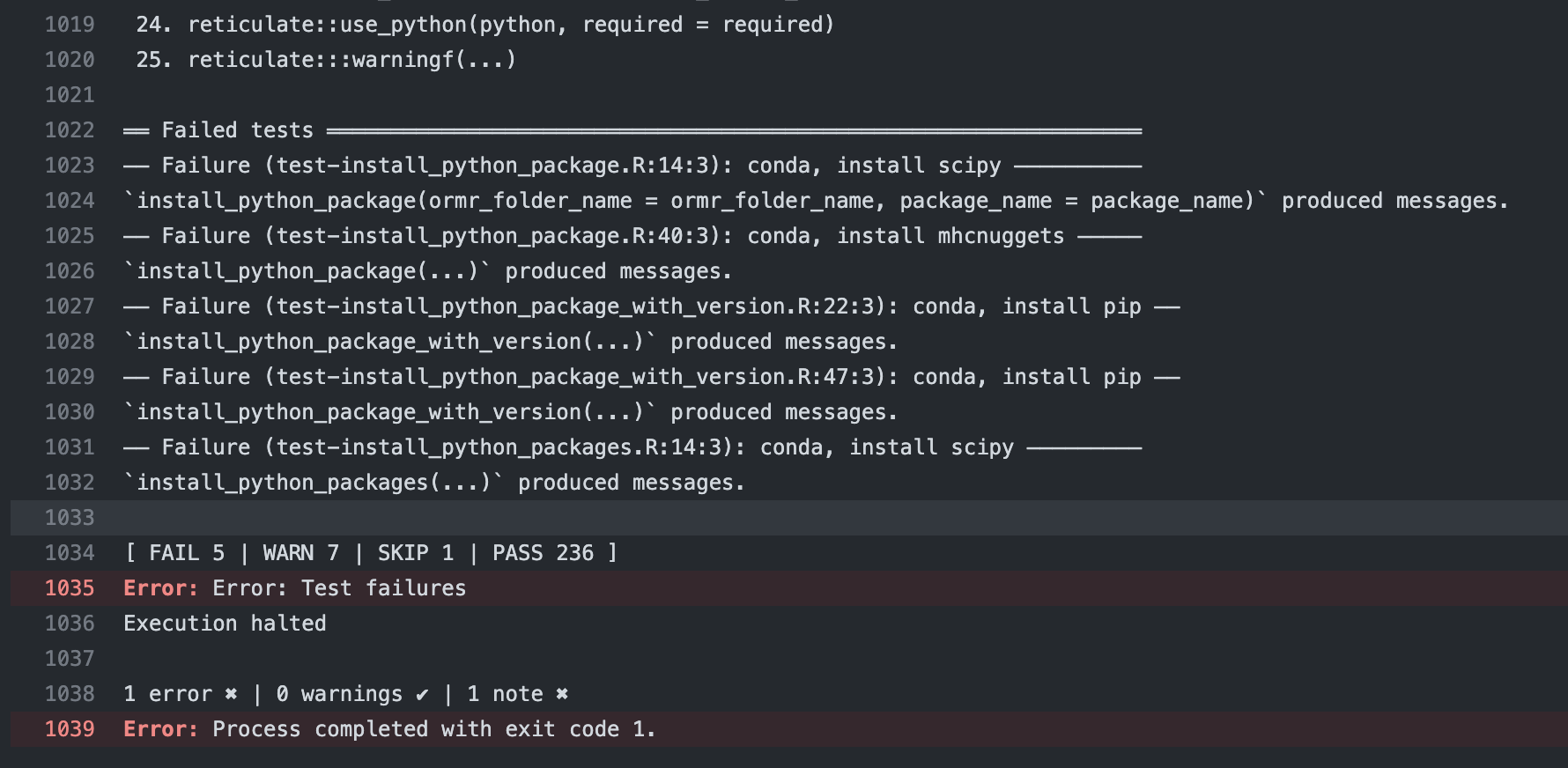The width and height of the screenshot is (1568, 768).
Task: Click the '1 error ✖' summary text
Action: coord(181,694)
